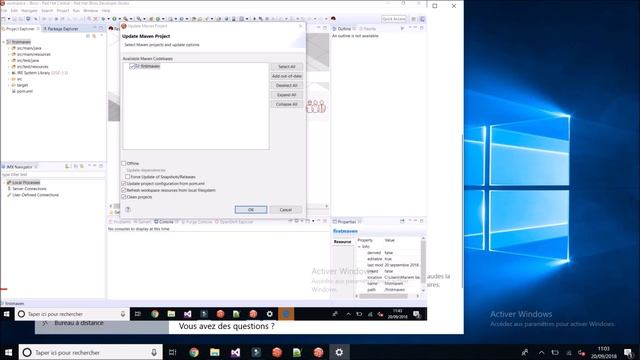
Task: Click Red Hat Central icon in toolbar
Action: tap(333, 19)
